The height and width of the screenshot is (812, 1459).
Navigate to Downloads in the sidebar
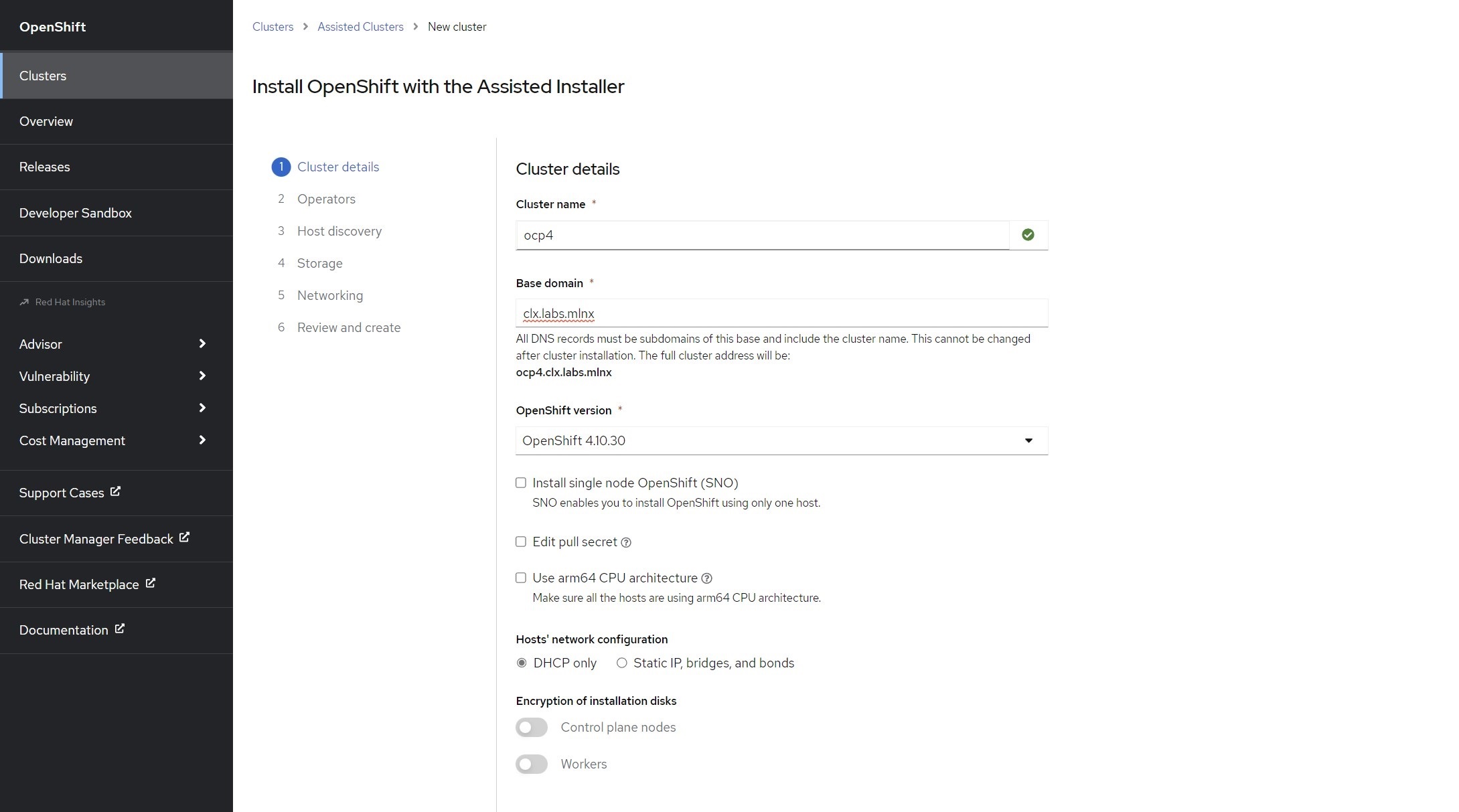point(117,258)
